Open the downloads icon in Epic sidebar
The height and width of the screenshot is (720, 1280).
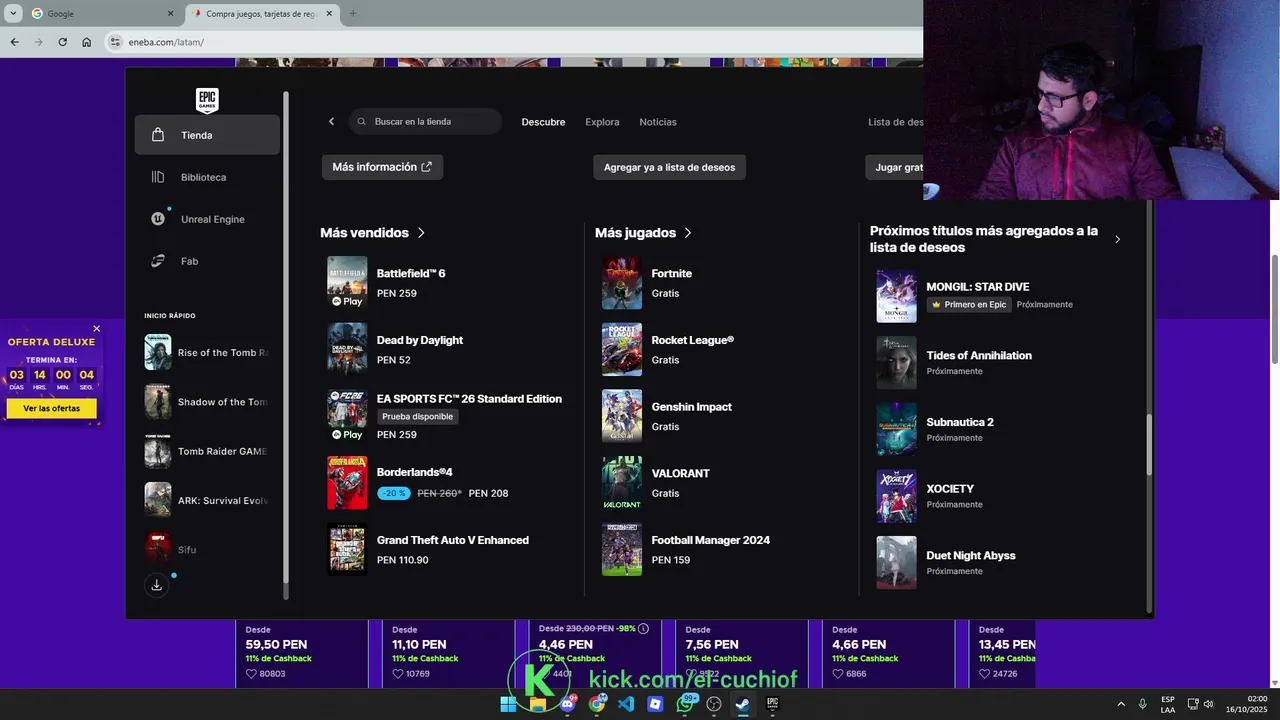[x=156, y=585]
